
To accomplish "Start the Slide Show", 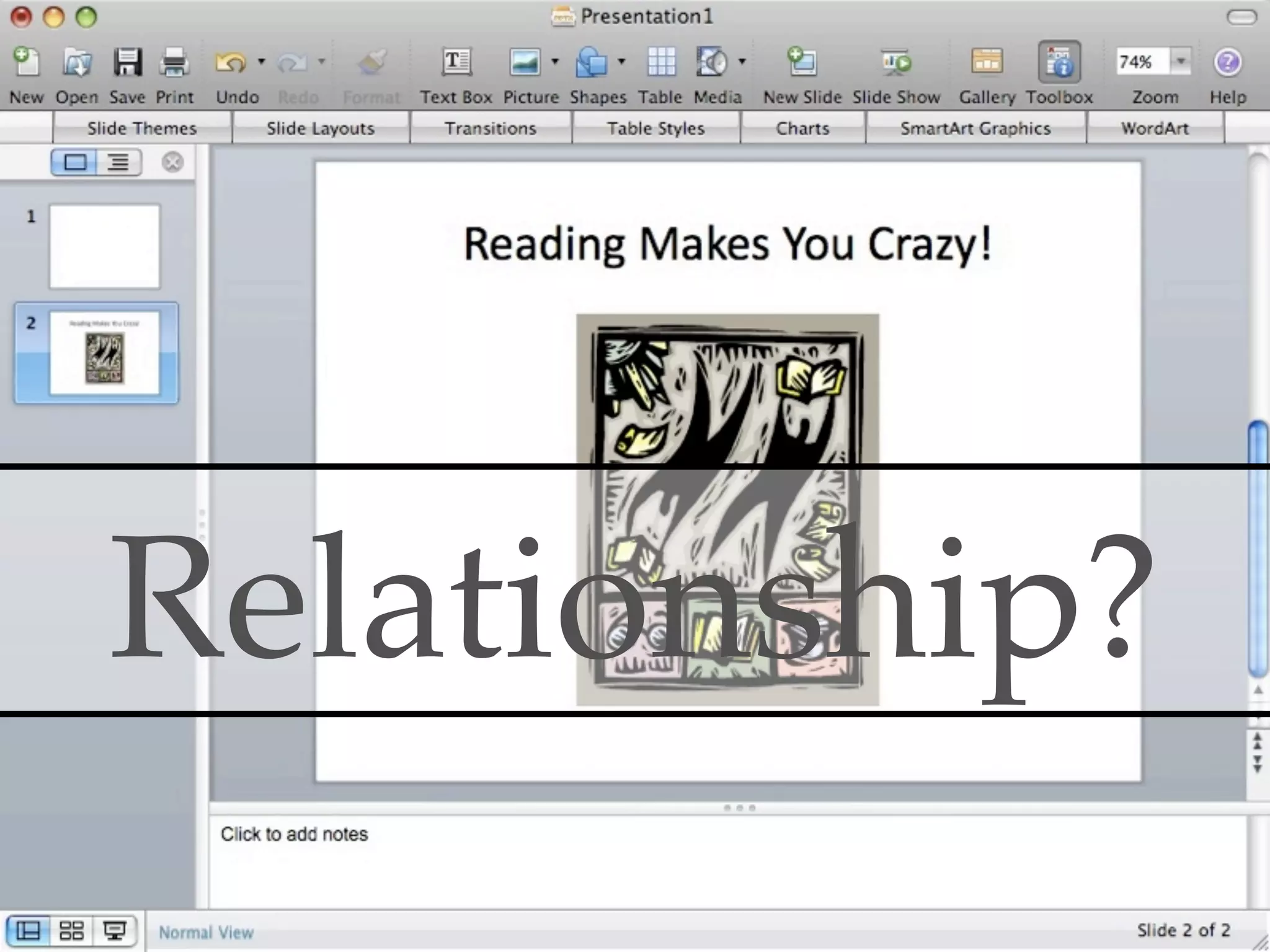I will (x=896, y=63).
